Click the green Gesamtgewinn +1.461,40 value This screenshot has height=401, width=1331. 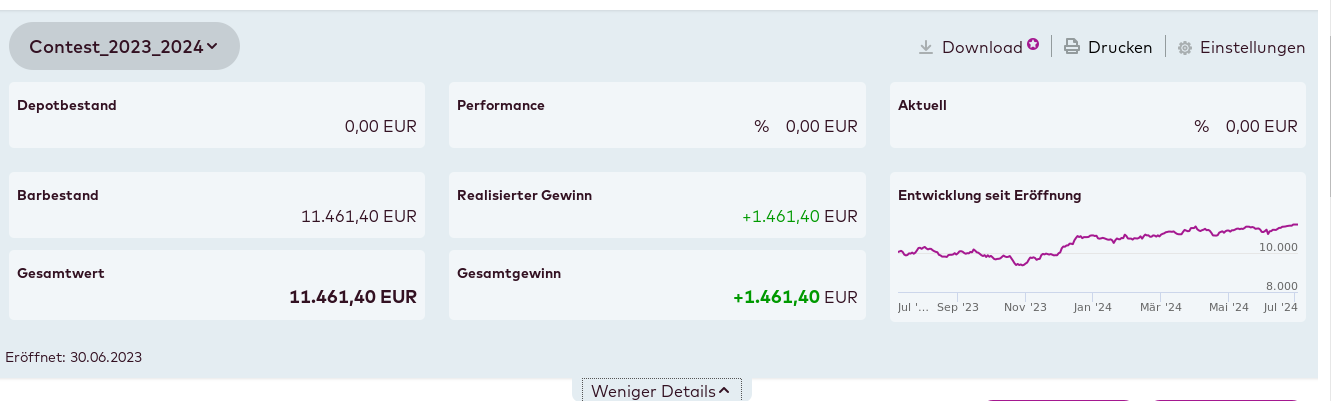(x=776, y=297)
